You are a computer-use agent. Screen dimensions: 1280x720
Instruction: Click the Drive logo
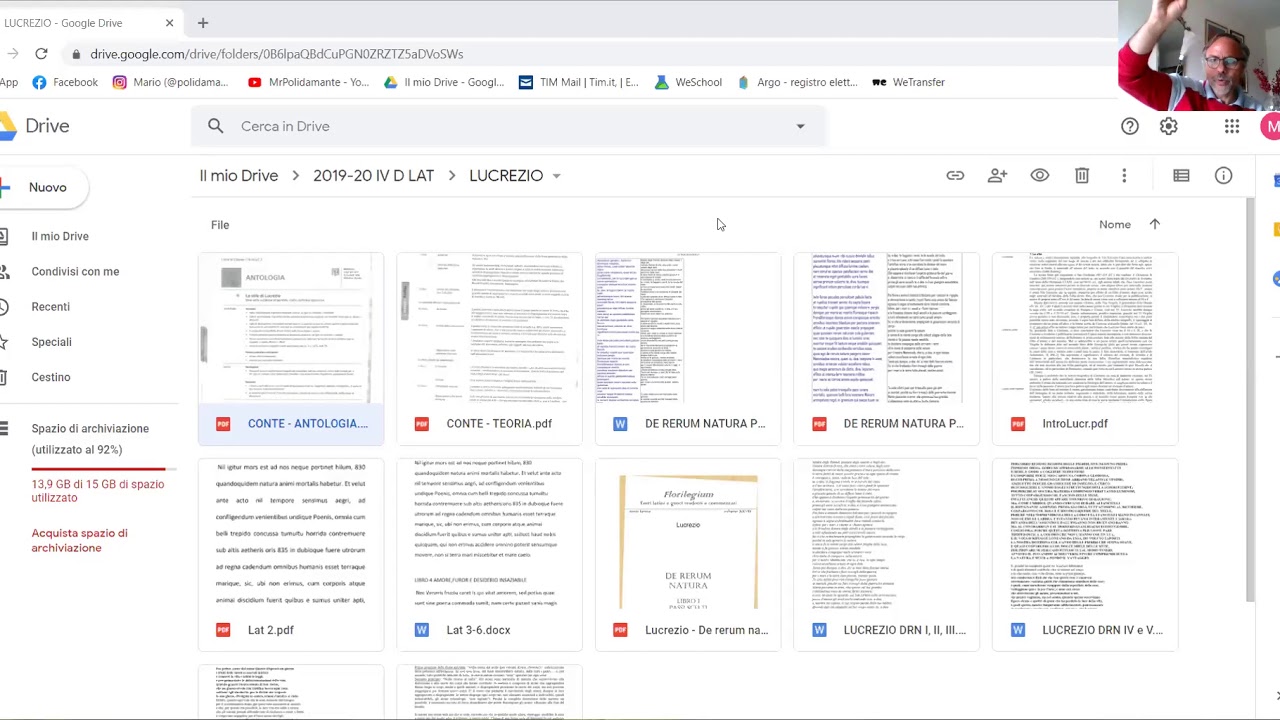(35, 126)
